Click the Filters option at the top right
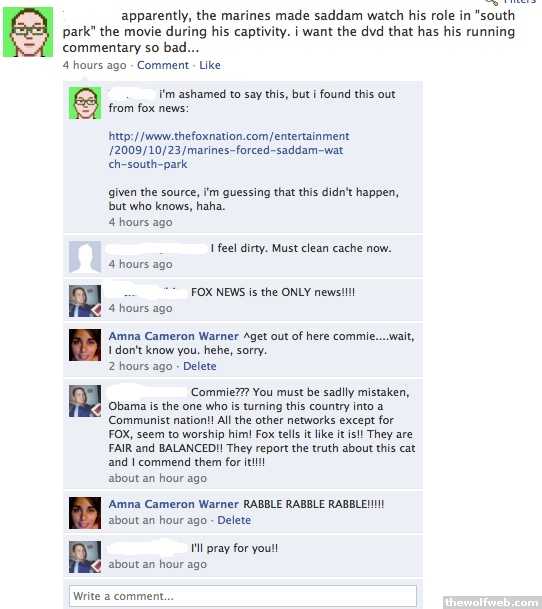Screen dimensions: 542x609 (513, 2)
